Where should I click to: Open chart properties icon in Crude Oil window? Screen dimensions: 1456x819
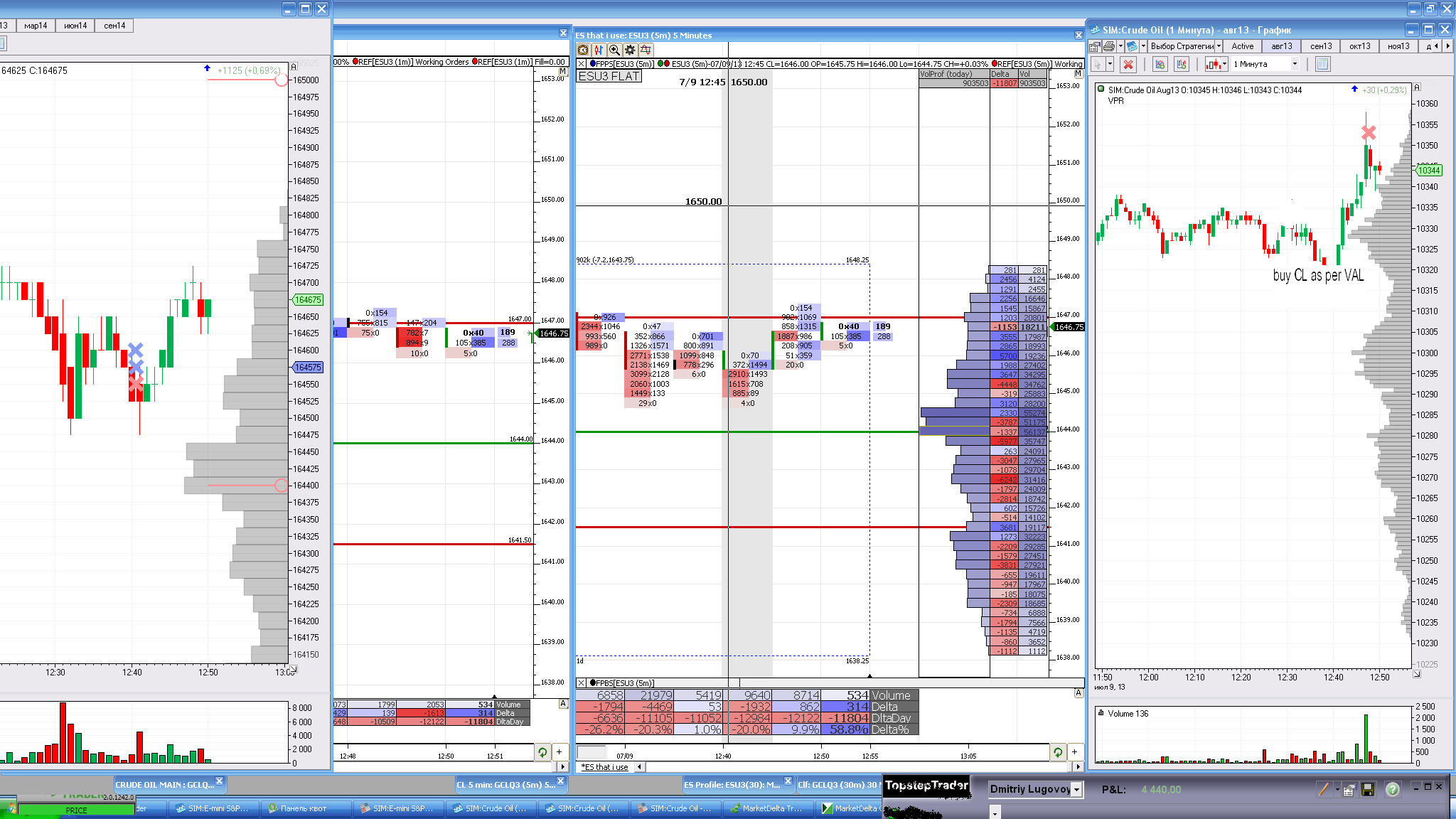pyautogui.click(x=1095, y=46)
